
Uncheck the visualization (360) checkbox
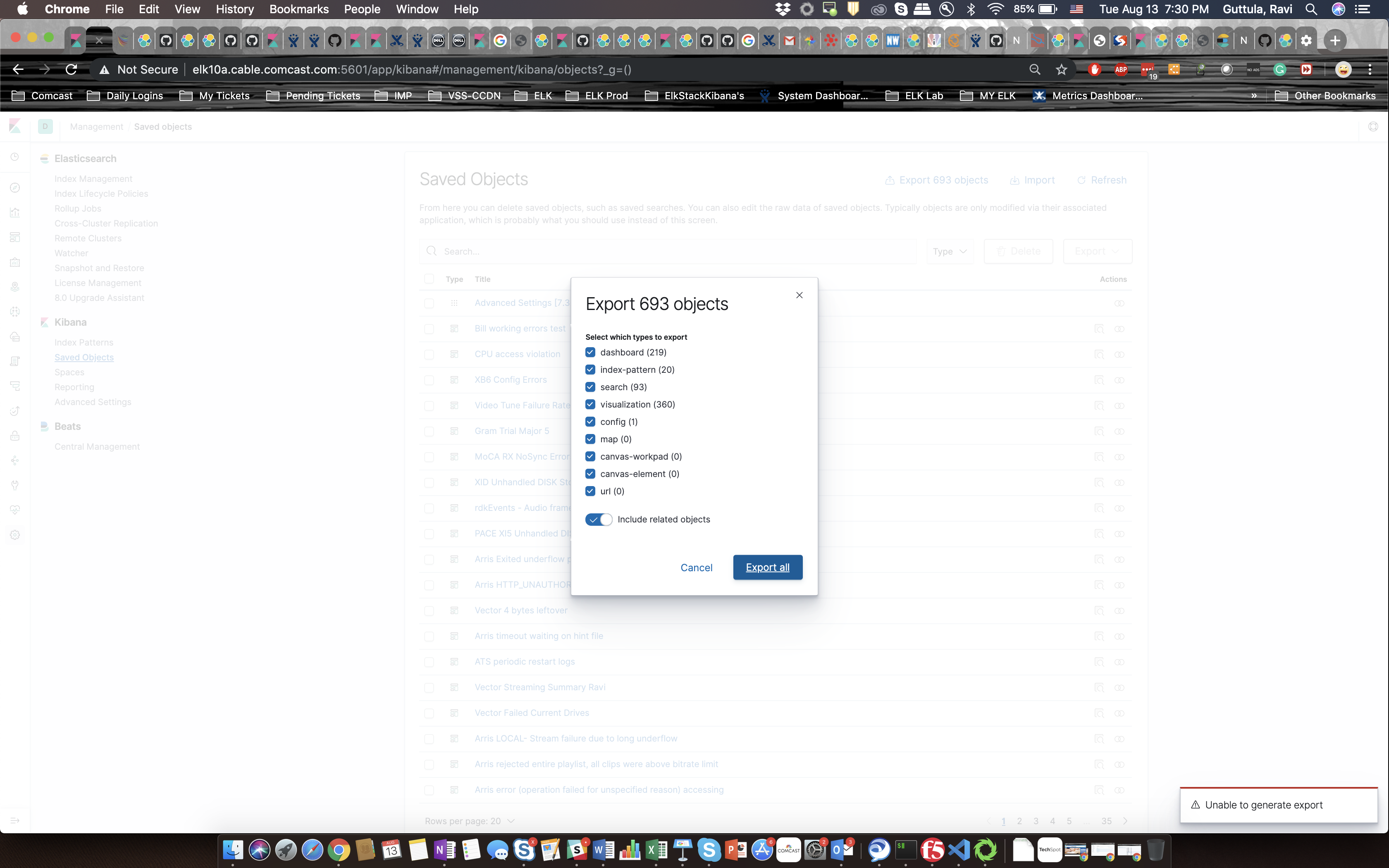(x=590, y=404)
